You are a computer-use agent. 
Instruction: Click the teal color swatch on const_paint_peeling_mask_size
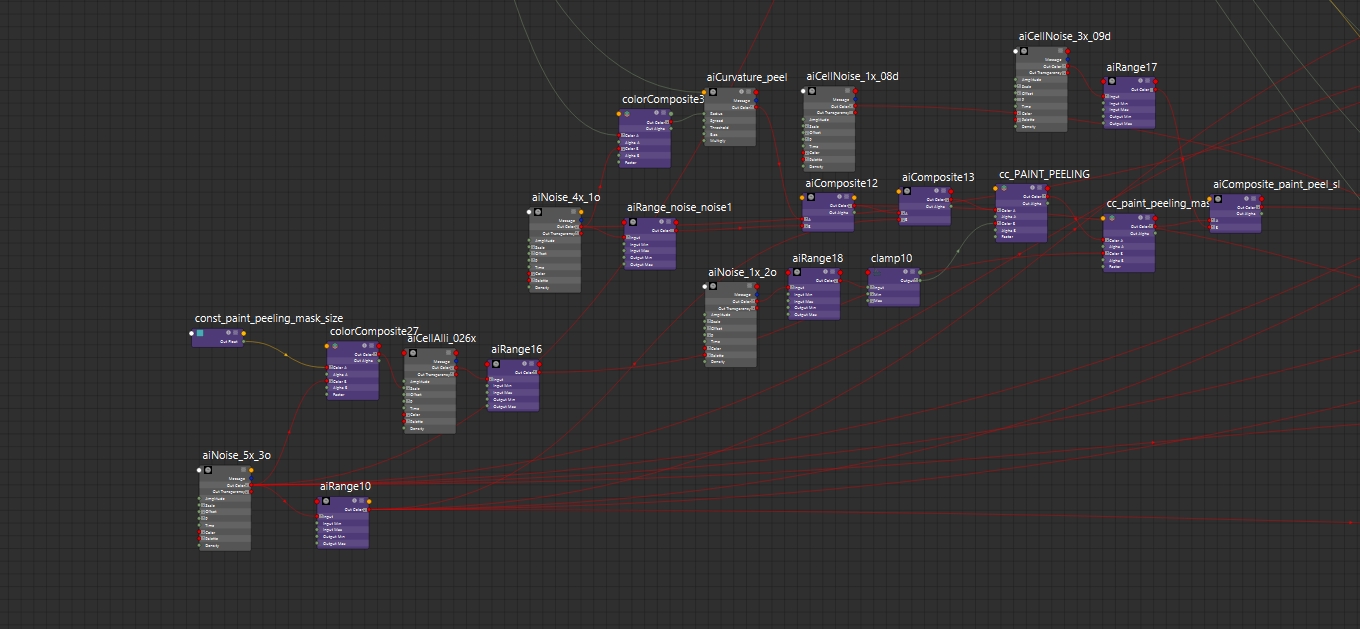tap(200, 332)
